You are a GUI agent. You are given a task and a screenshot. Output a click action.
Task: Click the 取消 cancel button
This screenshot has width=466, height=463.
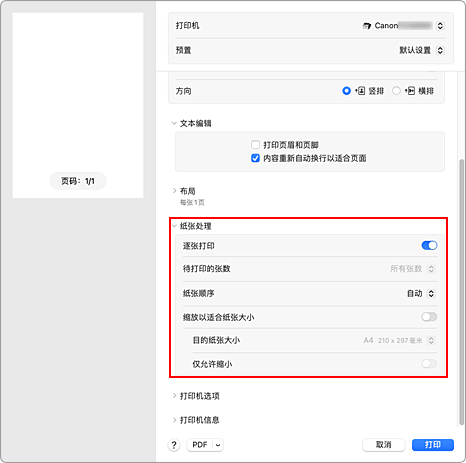pyautogui.click(x=384, y=445)
